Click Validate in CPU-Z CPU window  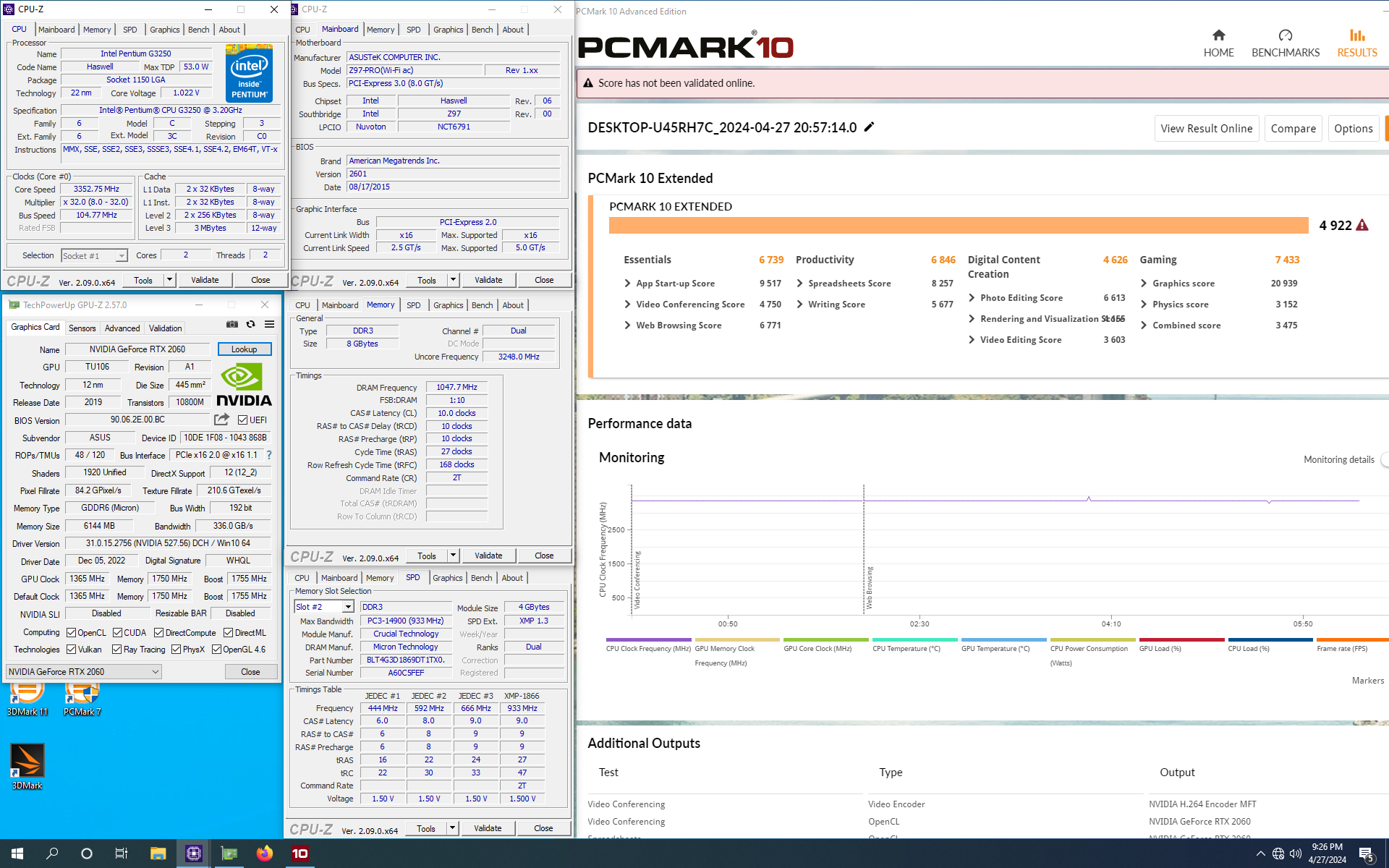point(205,280)
